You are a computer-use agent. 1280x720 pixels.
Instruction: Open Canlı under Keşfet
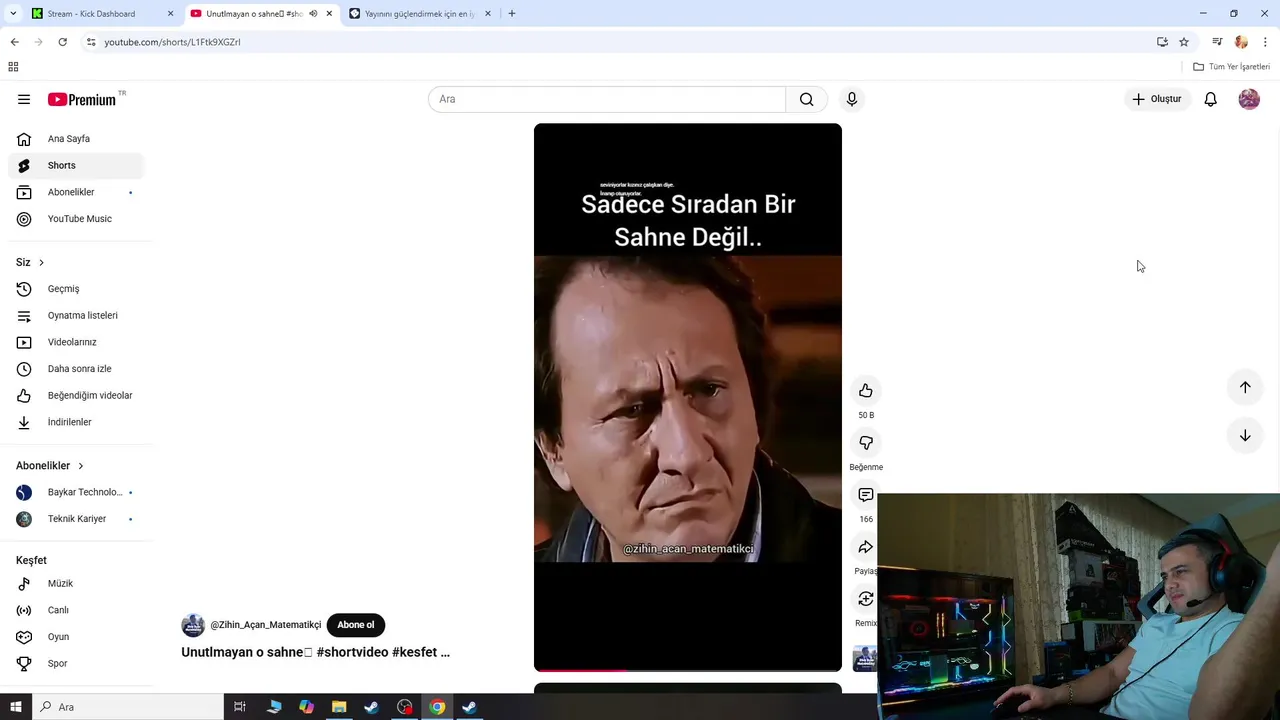76,610
